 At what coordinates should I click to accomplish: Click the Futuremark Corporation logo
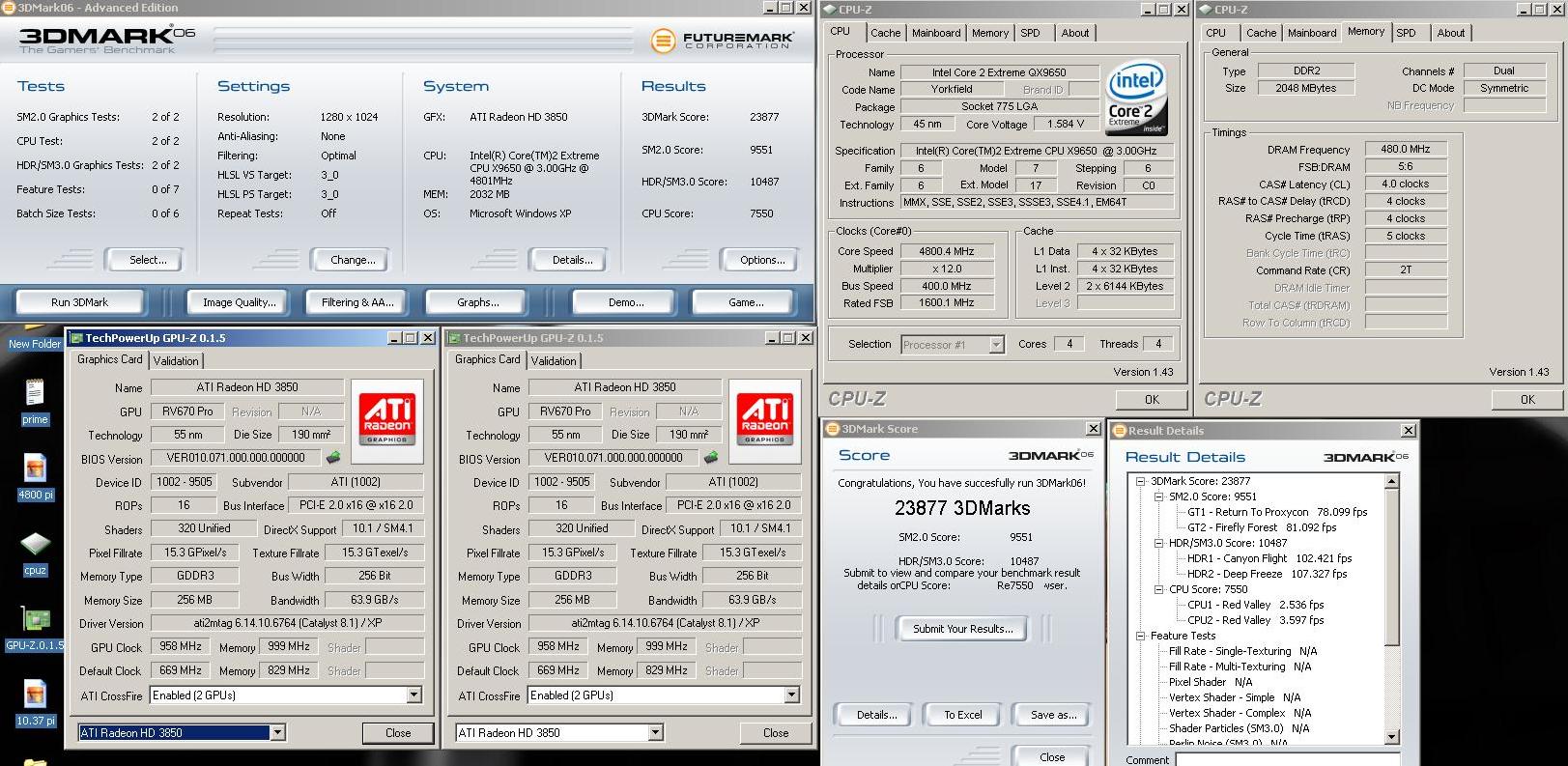coord(723,41)
